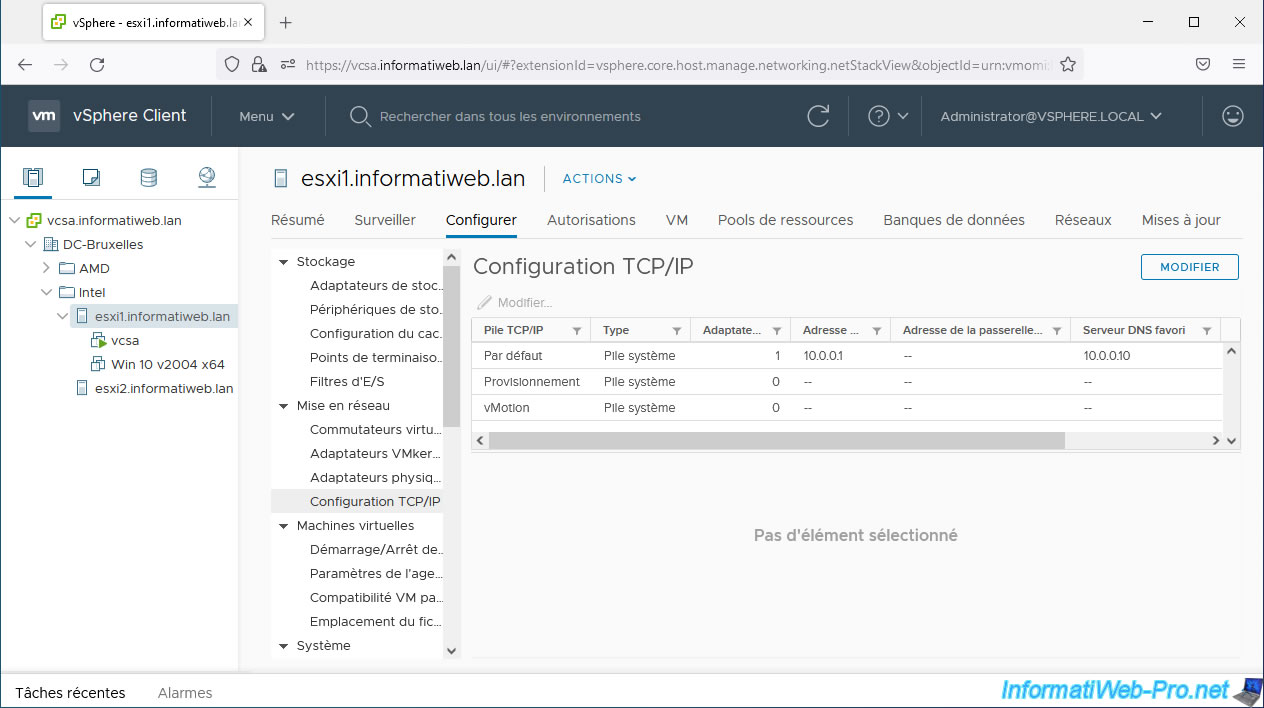
Task: Close the vSphere browser tab
Action: click(248, 22)
